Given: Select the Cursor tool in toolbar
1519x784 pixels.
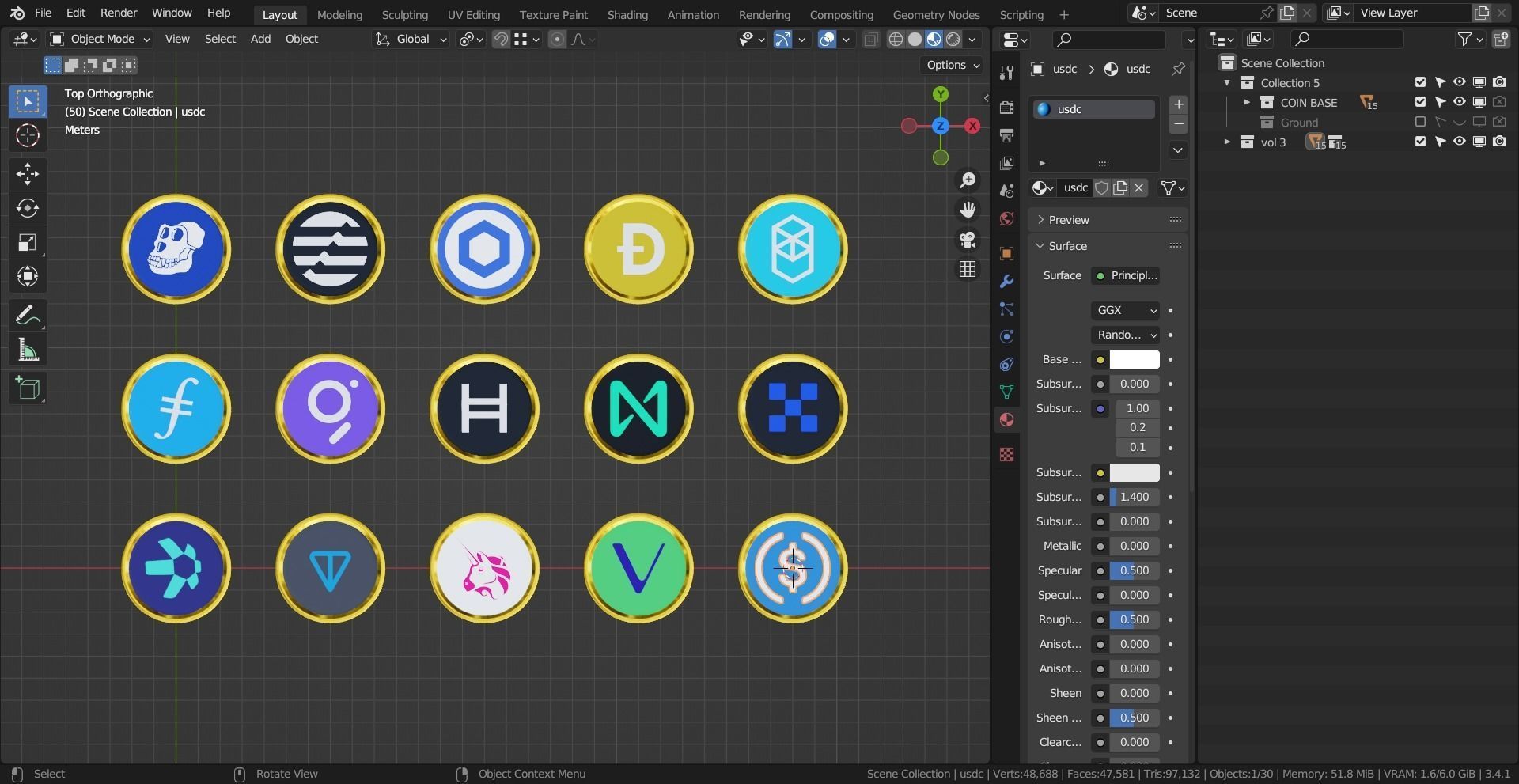Looking at the screenshot, I should pyautogui.click(x=28, y=135).
